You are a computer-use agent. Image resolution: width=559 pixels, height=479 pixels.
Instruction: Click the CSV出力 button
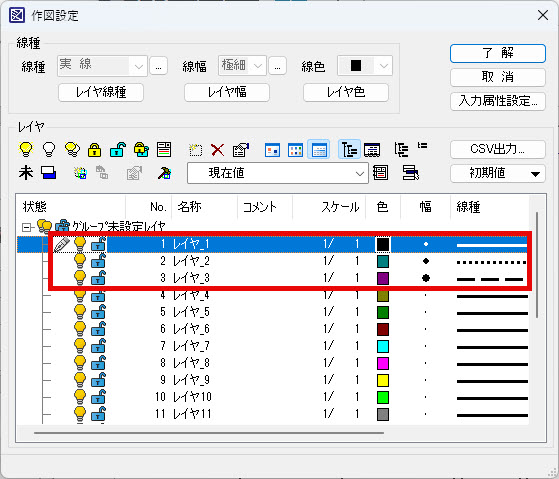pos(498,149)
